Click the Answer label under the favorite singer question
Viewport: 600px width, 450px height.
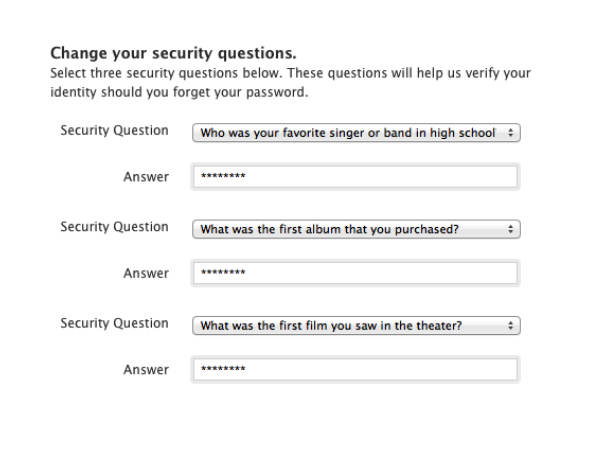point(146,177)
